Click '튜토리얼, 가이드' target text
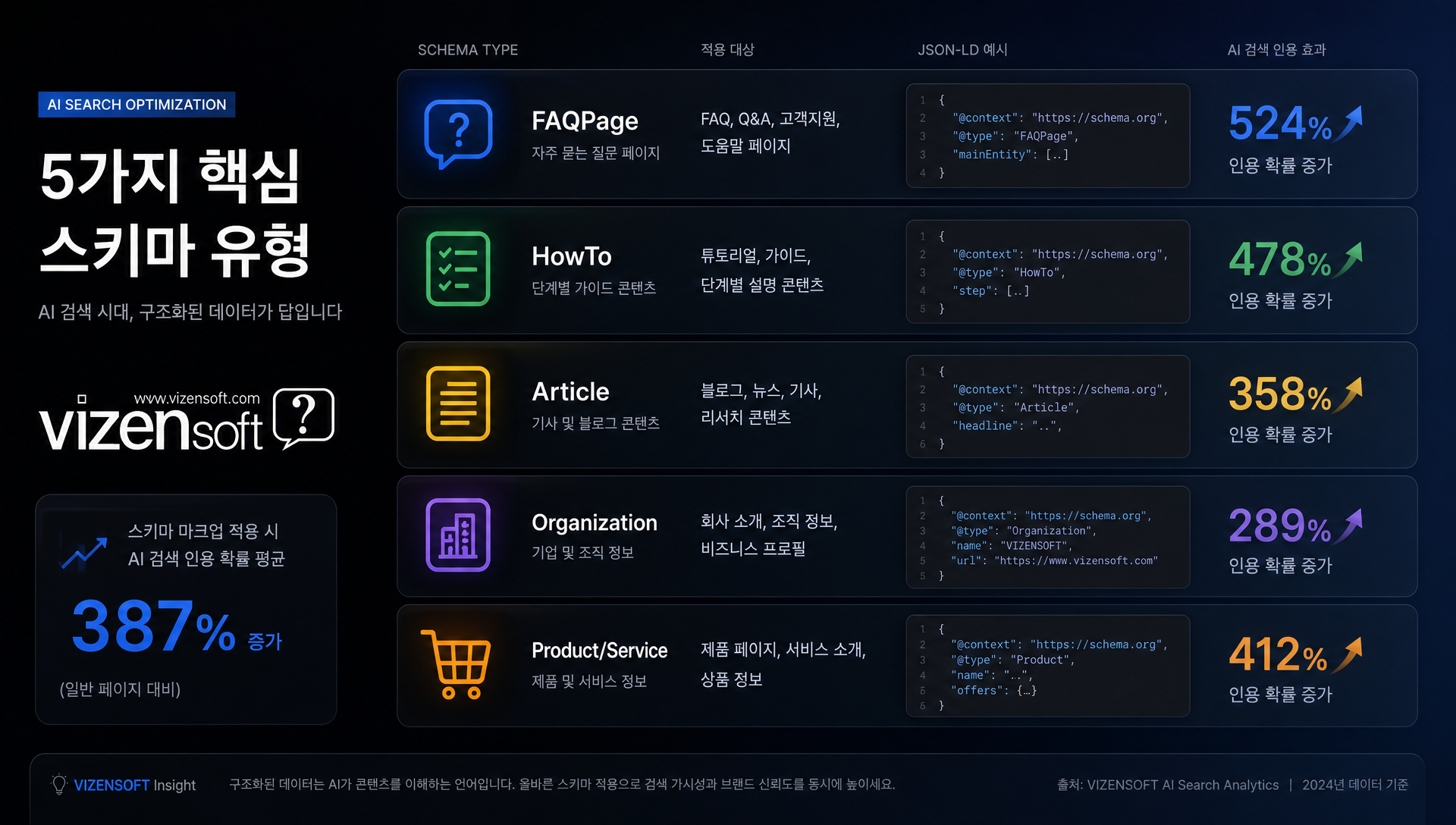Image resolution: width=1456 pixels, height=825 pixels. click(756, 256)
